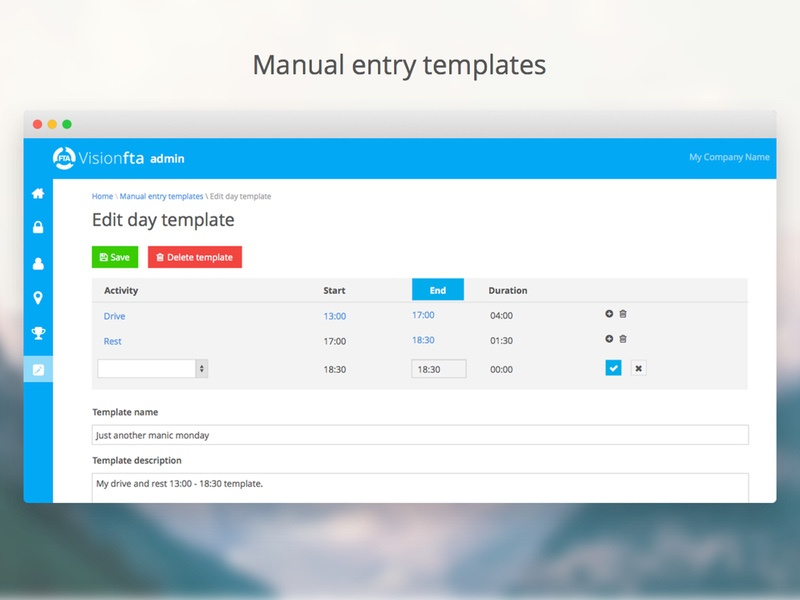Save the day template
800x600 pixels.
click(x=113, y=257)
